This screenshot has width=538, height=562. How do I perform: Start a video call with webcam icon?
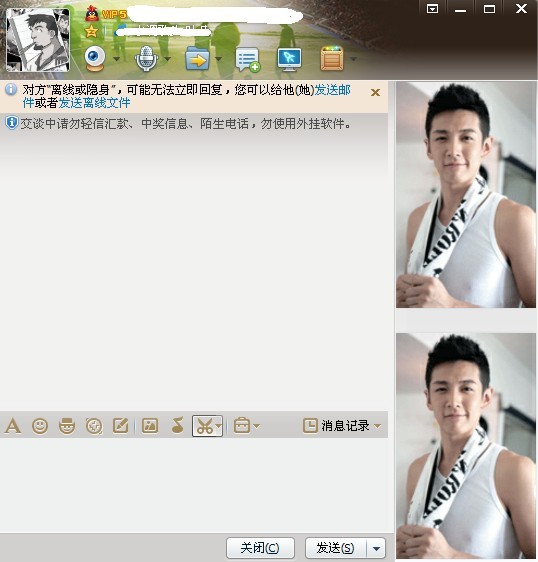[x=95, y=58]
